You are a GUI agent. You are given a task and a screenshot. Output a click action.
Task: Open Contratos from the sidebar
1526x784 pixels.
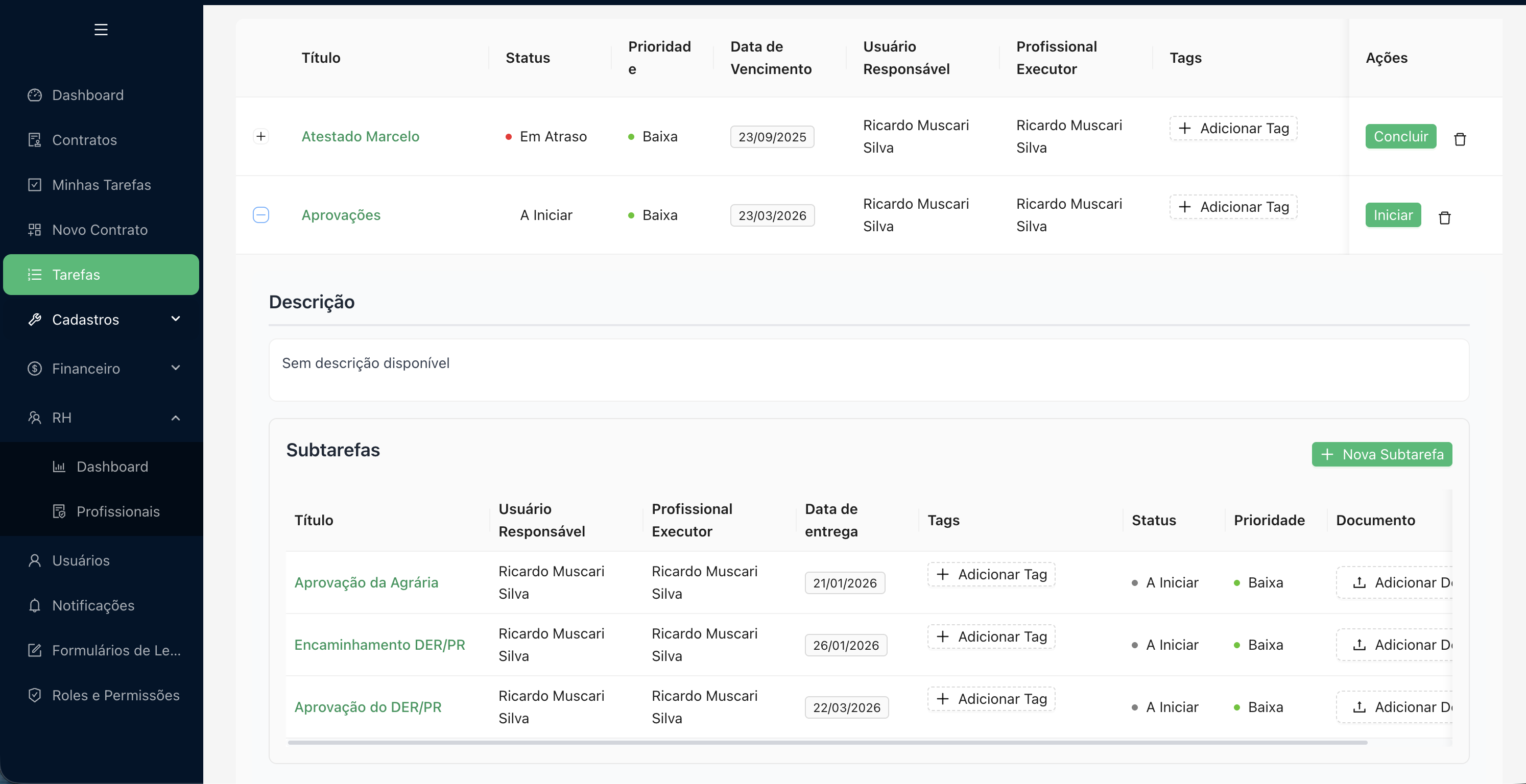(84, 140)
